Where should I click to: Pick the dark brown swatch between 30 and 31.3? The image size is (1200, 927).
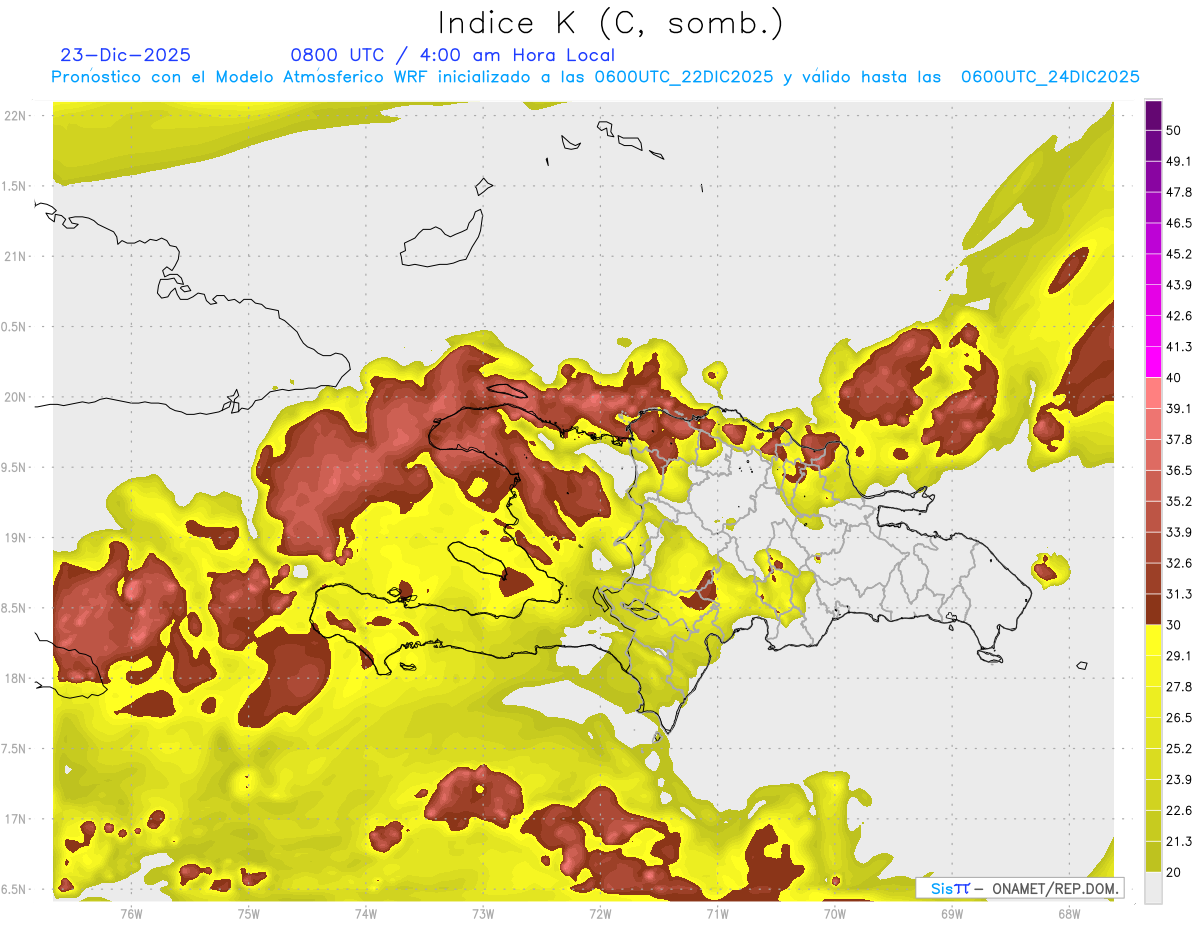(1153, 609)
